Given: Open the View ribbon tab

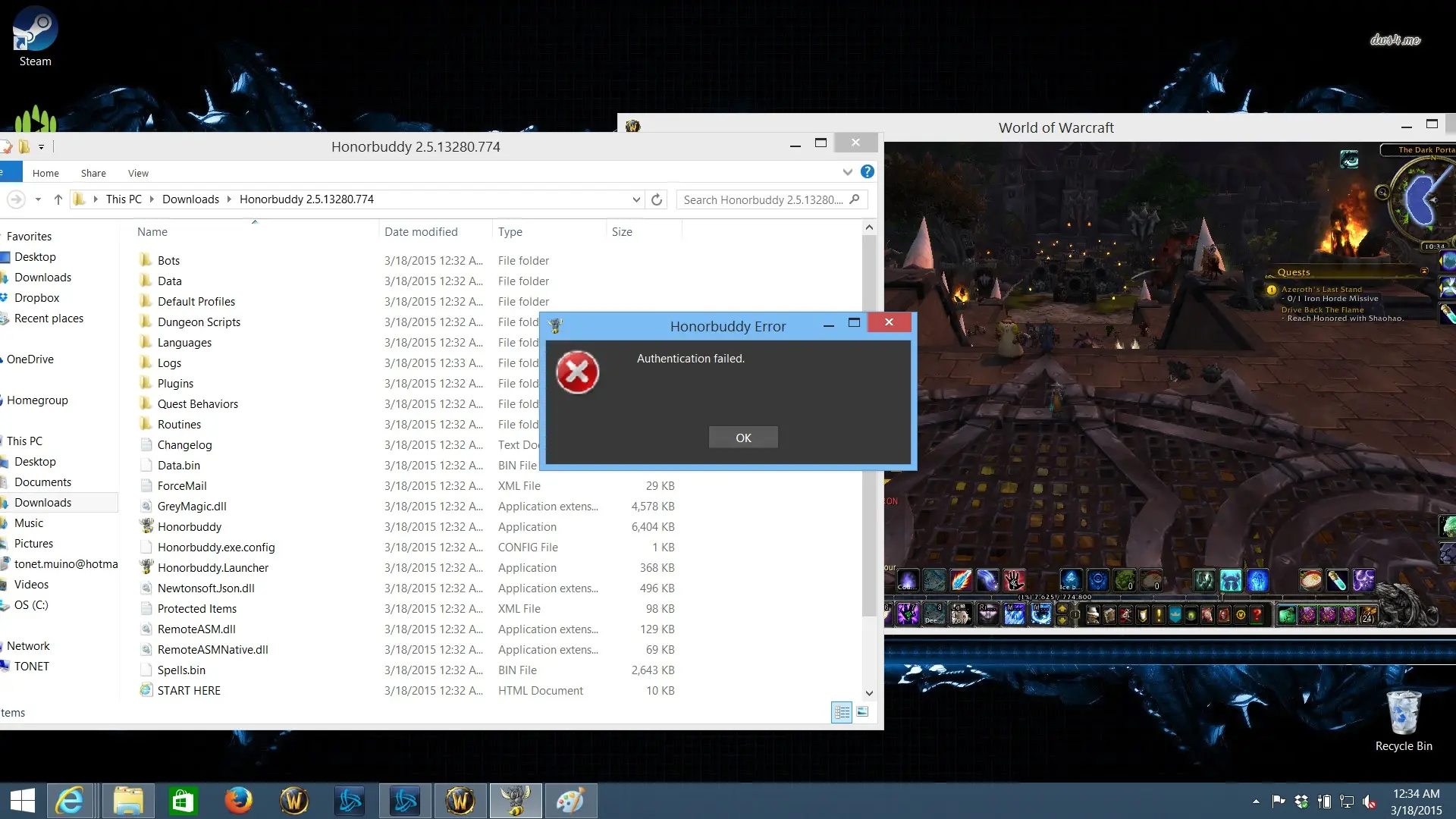Looking at the screenshot, I should click(x=138, y=173).
